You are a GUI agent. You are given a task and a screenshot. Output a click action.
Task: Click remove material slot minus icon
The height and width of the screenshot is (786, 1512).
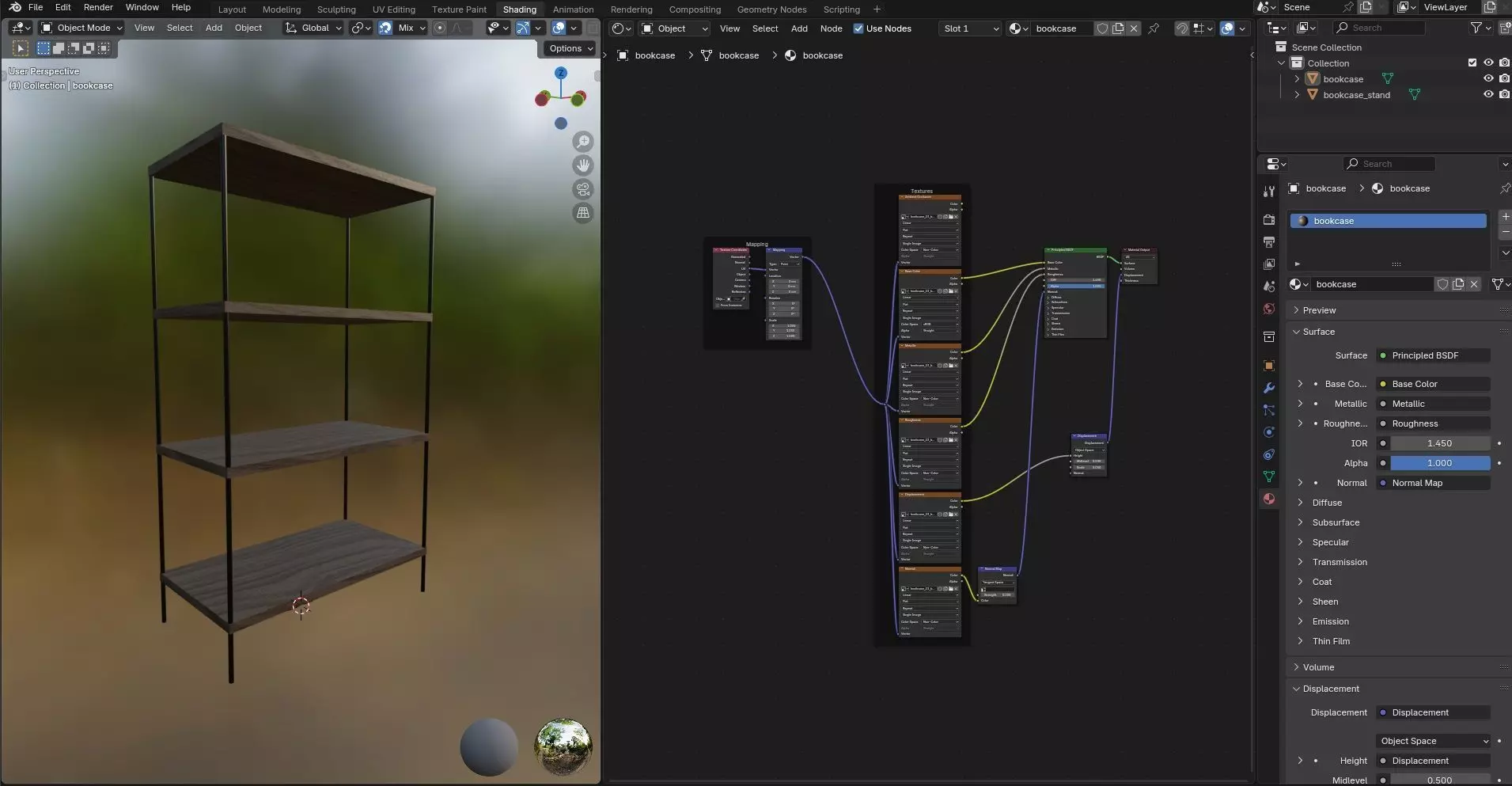[x=1505, y=232]
